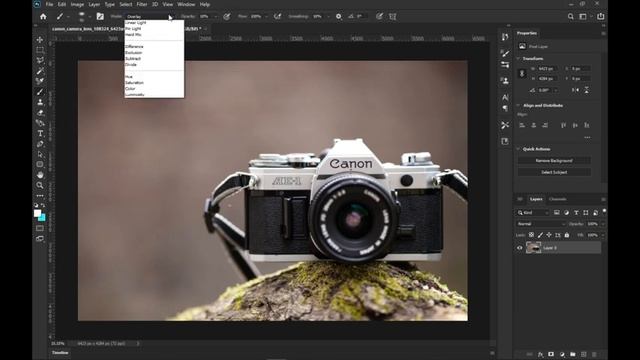The height and width of the screenshot is (360, 640).
Task: Collapse the Transform section
Action: tap(518, 59)
